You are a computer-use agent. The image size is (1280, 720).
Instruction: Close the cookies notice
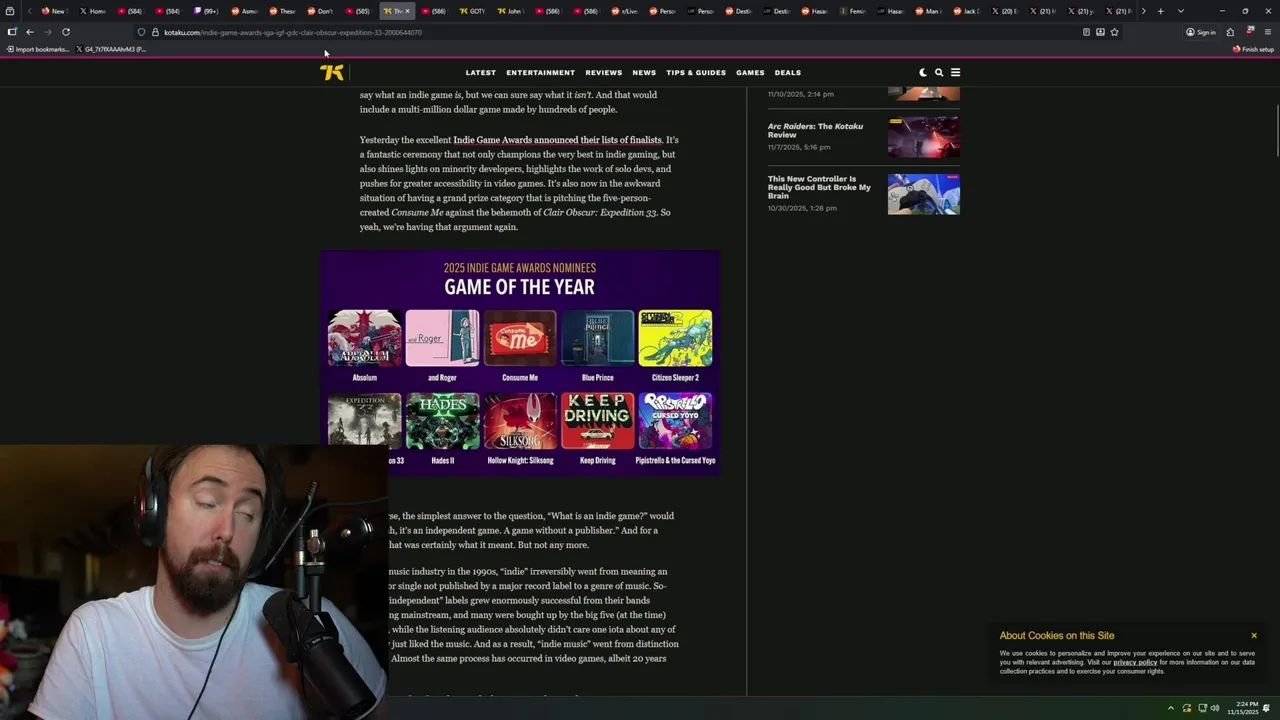coord(1254,635)
